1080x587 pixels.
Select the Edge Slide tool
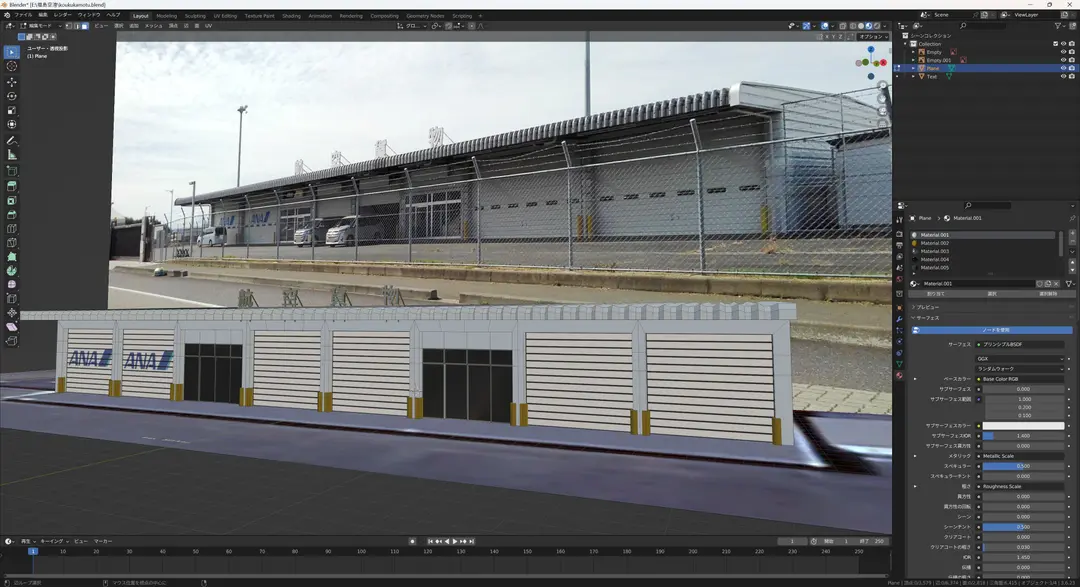(x=12, y=298)
